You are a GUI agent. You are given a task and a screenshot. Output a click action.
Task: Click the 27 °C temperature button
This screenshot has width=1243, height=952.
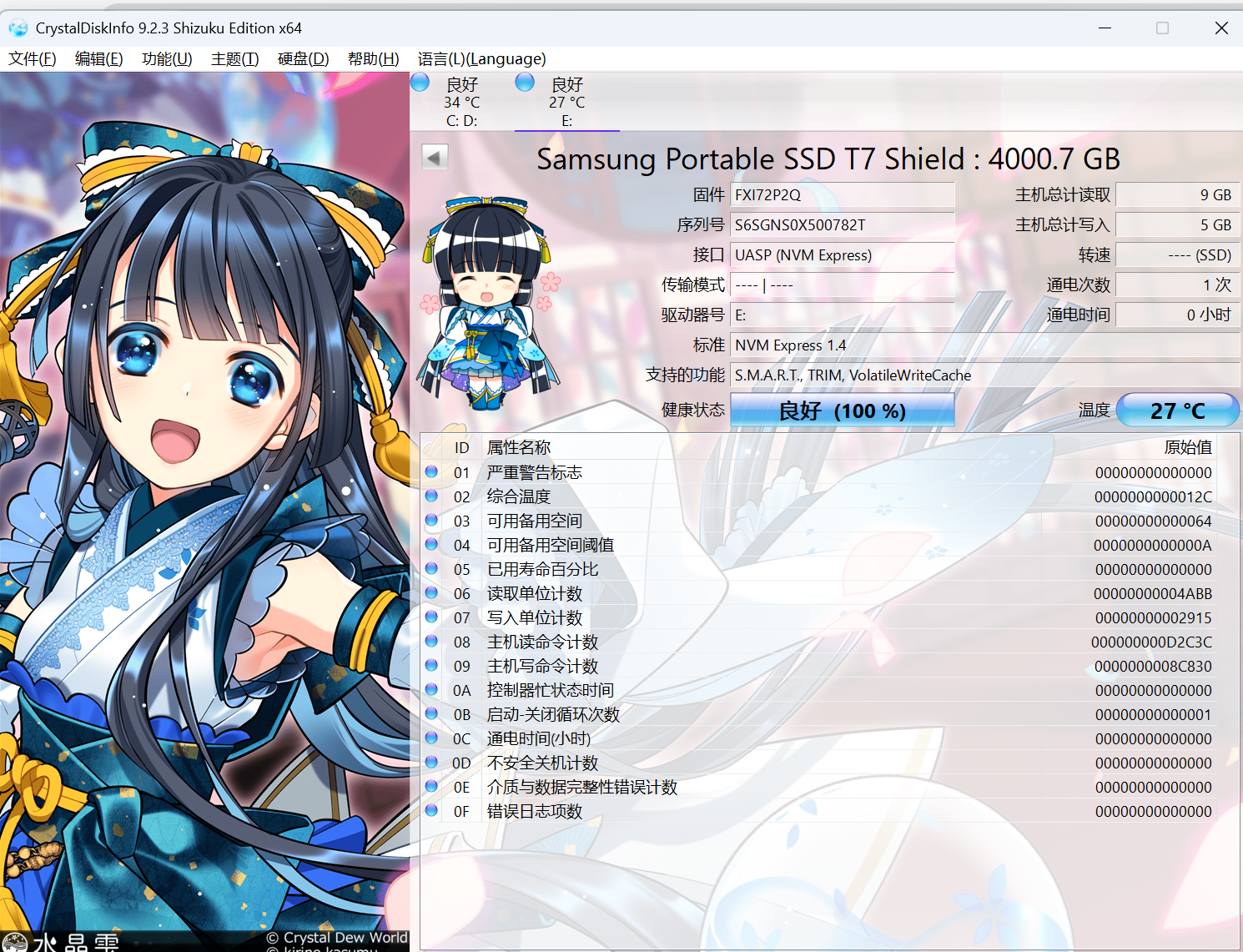pos(1177,411)
